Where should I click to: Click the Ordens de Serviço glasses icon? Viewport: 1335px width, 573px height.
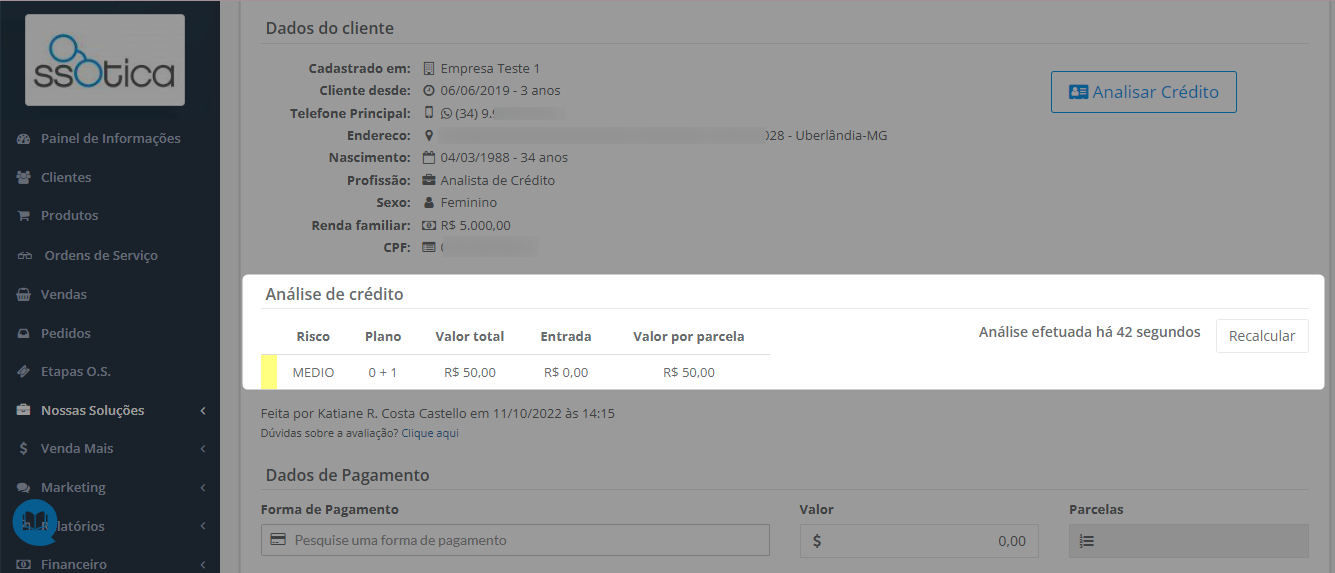pyautogui.click(x=25, y=255)
